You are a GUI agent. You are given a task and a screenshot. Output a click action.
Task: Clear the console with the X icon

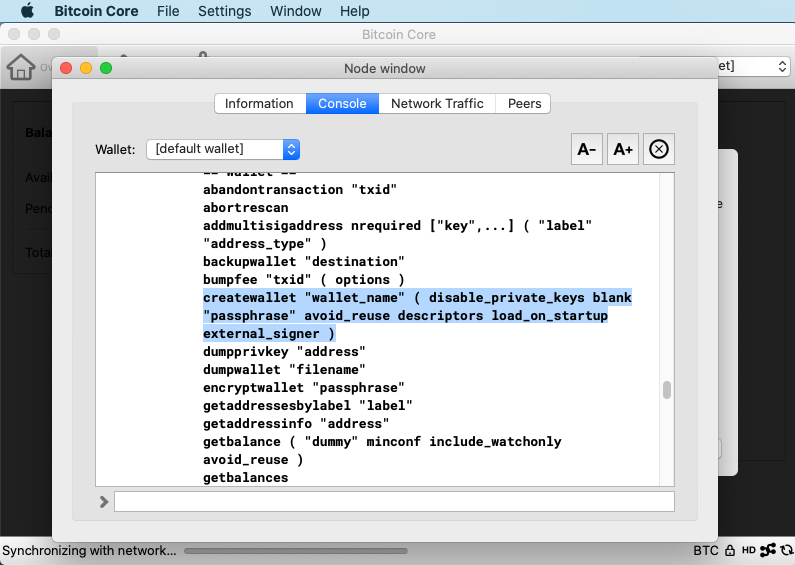659,149
